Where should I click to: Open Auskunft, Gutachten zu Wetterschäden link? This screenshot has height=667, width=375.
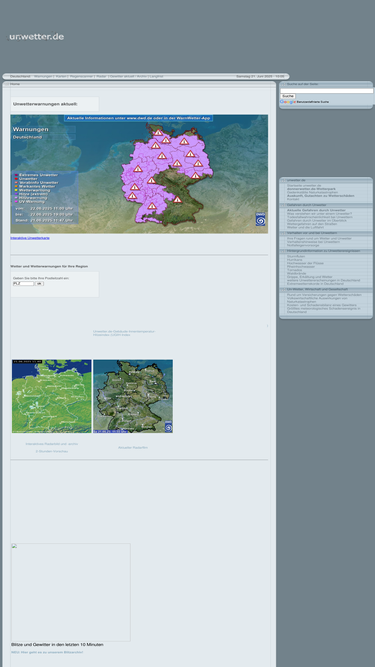pos(320,196)
